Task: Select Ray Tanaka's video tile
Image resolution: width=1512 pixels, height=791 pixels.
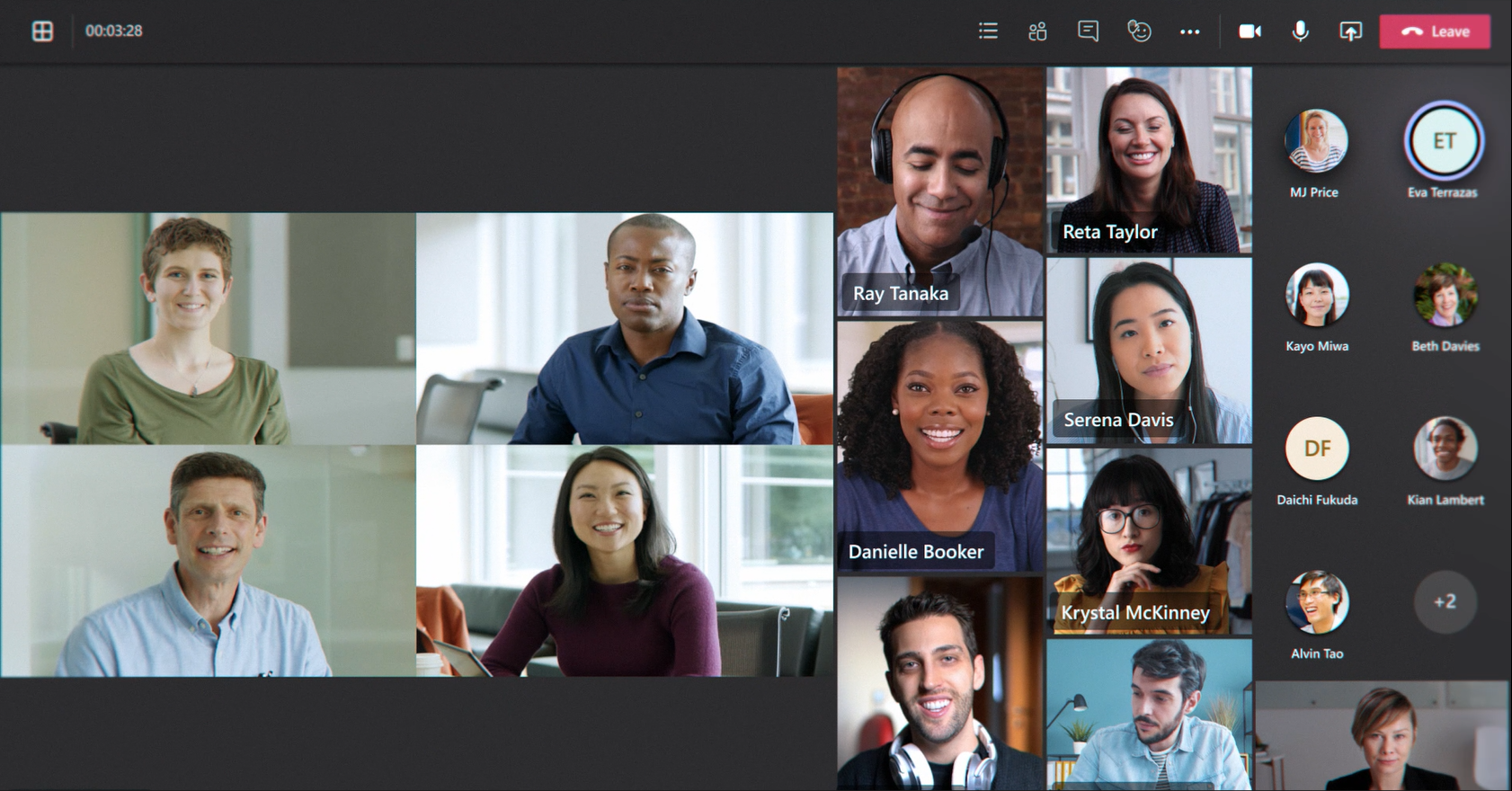Action: (939, 189)
